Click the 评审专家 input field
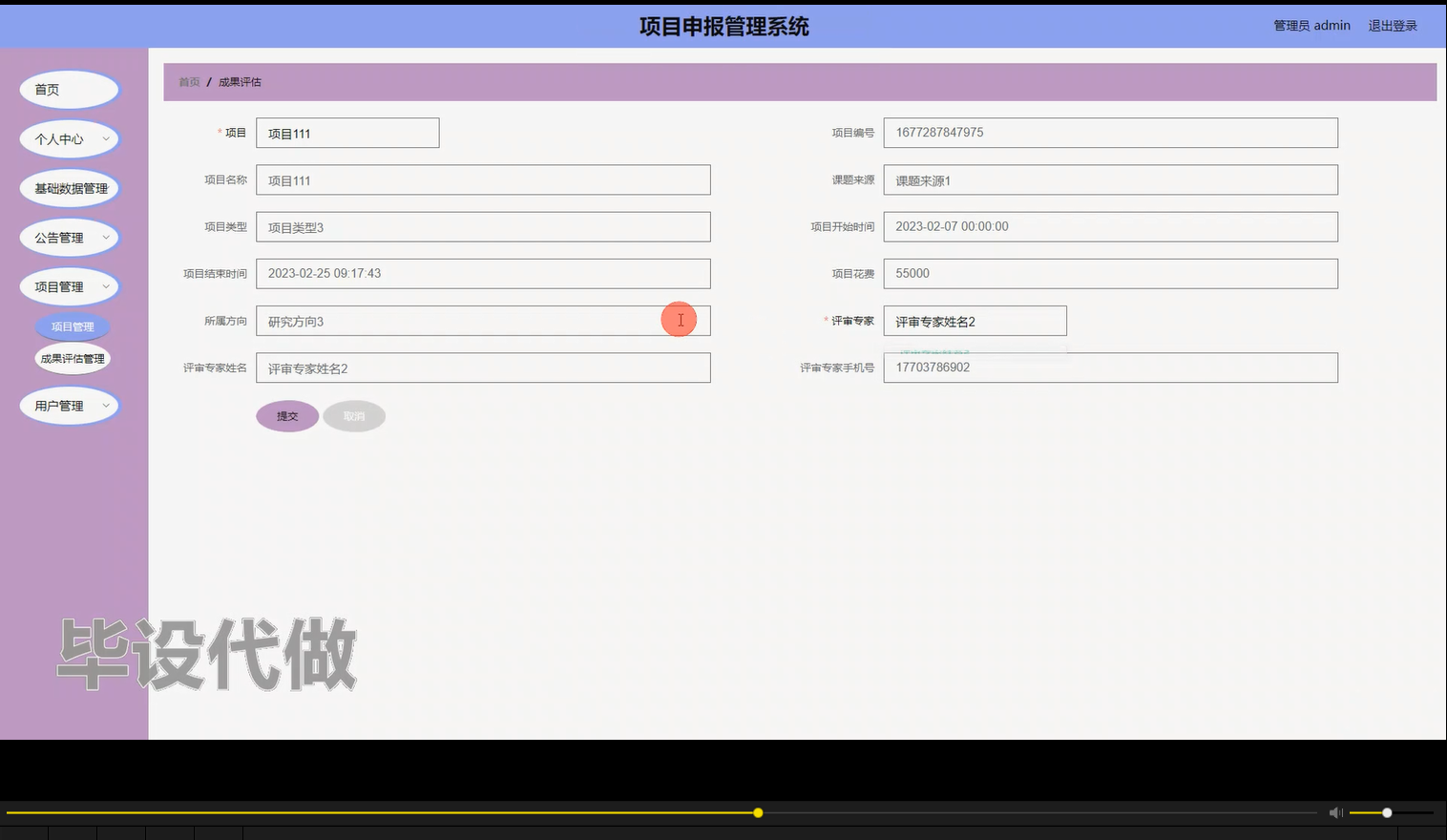 pyautogui.click(x=975, y=320)
